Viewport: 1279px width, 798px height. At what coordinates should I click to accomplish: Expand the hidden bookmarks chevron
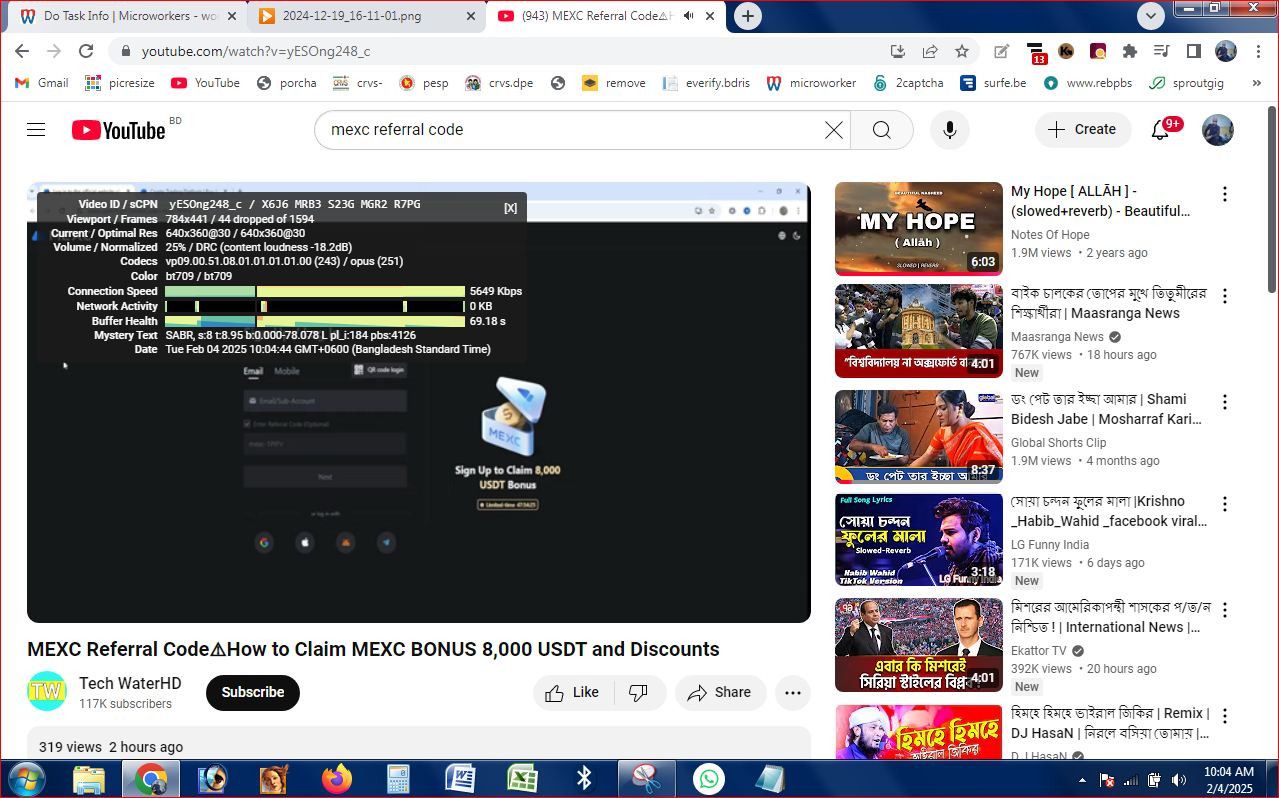(x=1256, y=83)
